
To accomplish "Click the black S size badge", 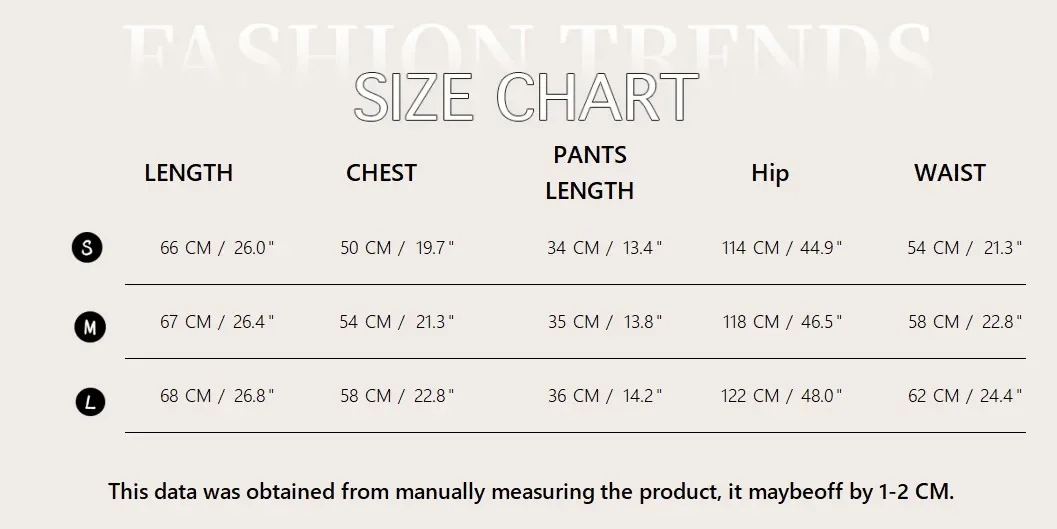I will point(88,247).
